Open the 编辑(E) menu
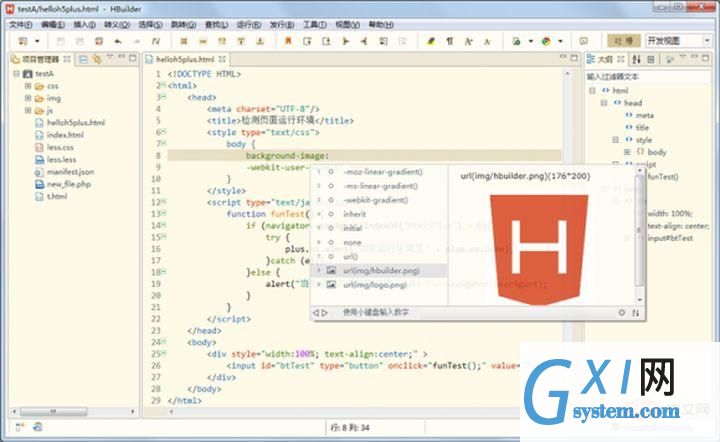 pos(52,25)
